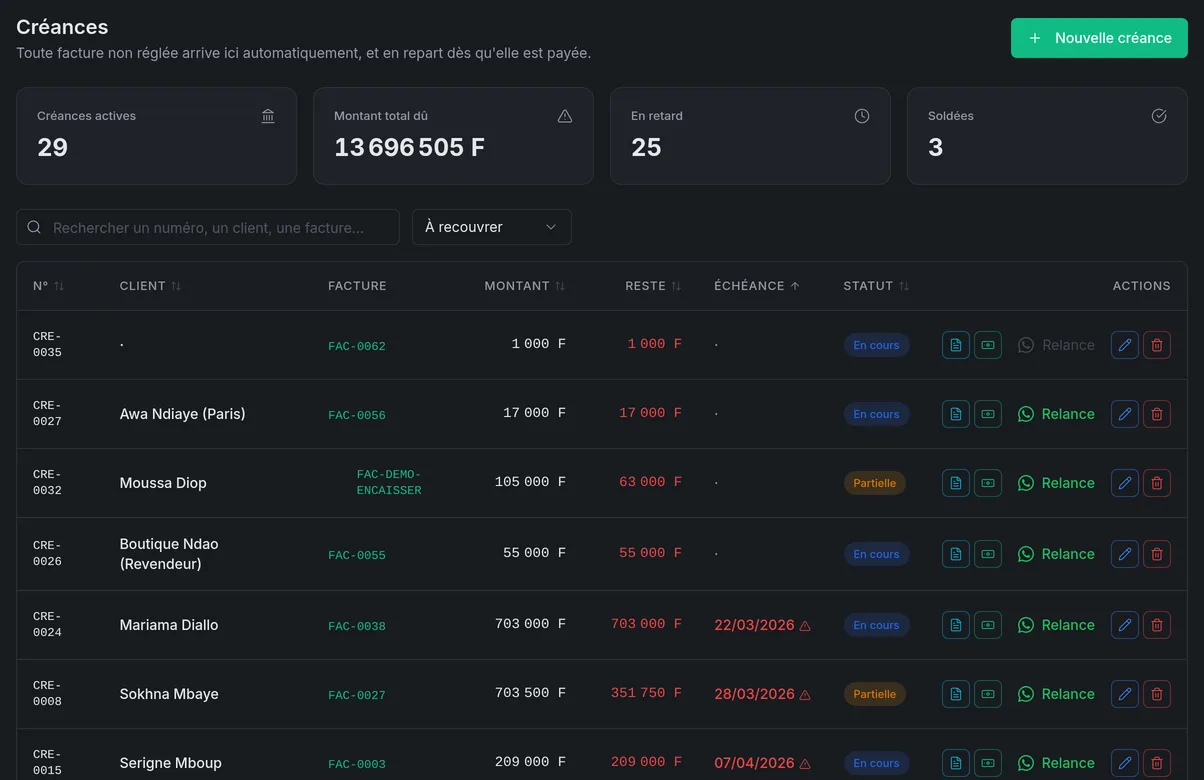Delete Sokhna Mbaye's créance with the trash icon

pyautogui.click(x=1157, y=694)
